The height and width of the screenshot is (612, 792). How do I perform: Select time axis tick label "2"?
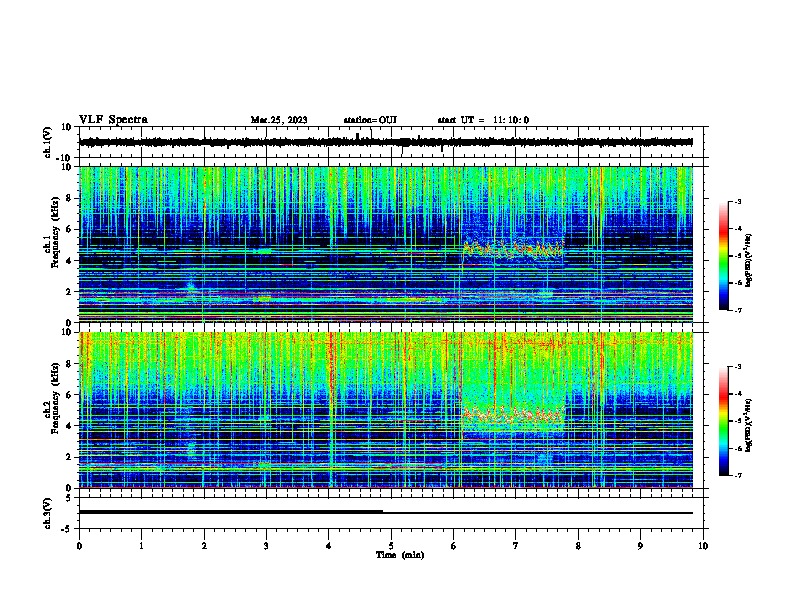pyautogui.click(x=204, y=546)
